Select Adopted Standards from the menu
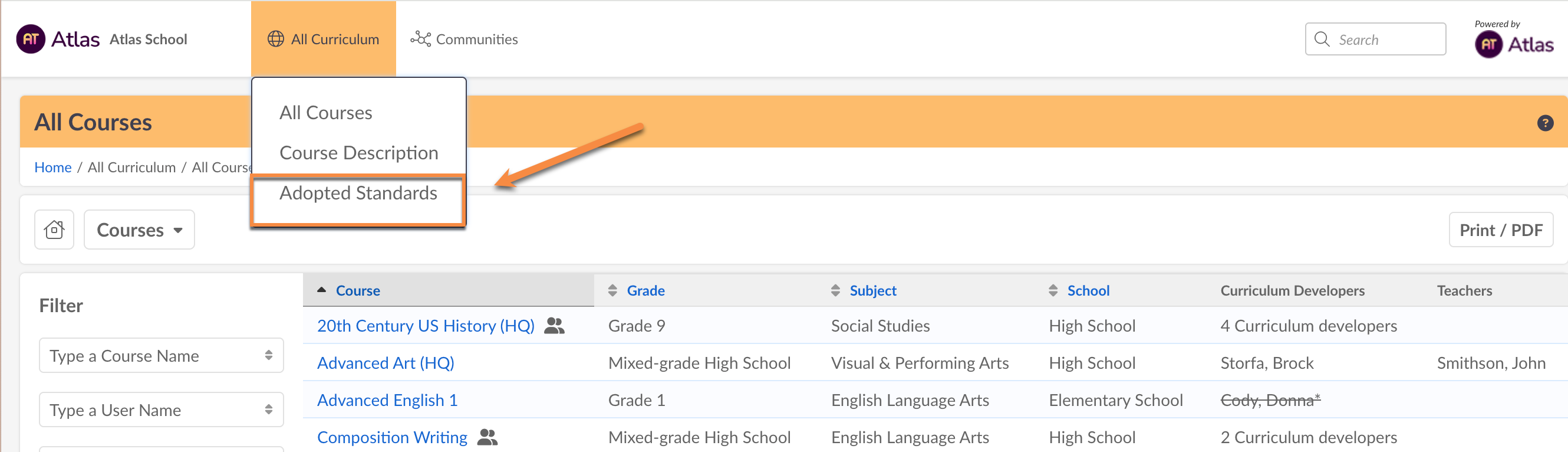1568x452 pixels. tap(358, 193)
